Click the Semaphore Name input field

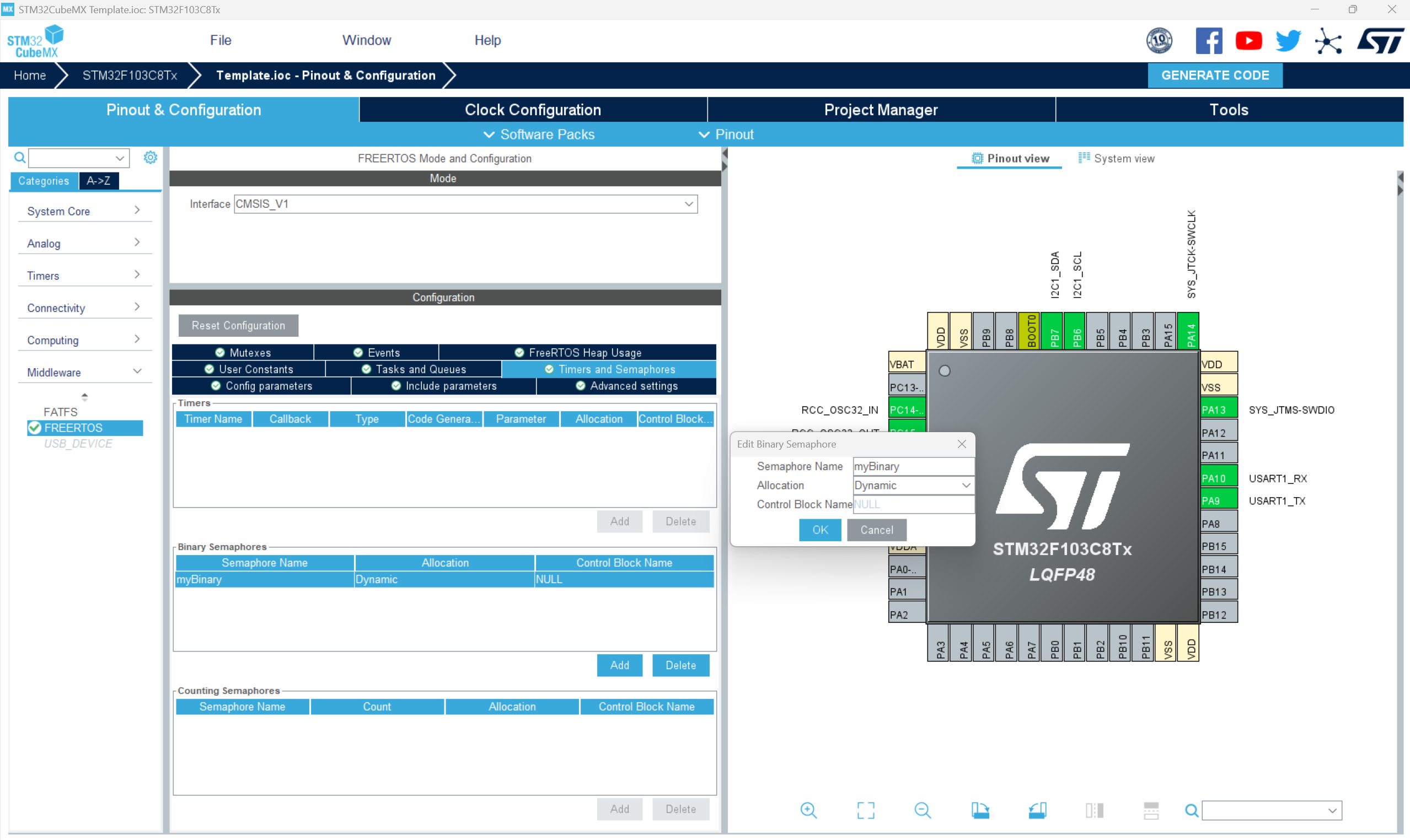coord(913,466)
